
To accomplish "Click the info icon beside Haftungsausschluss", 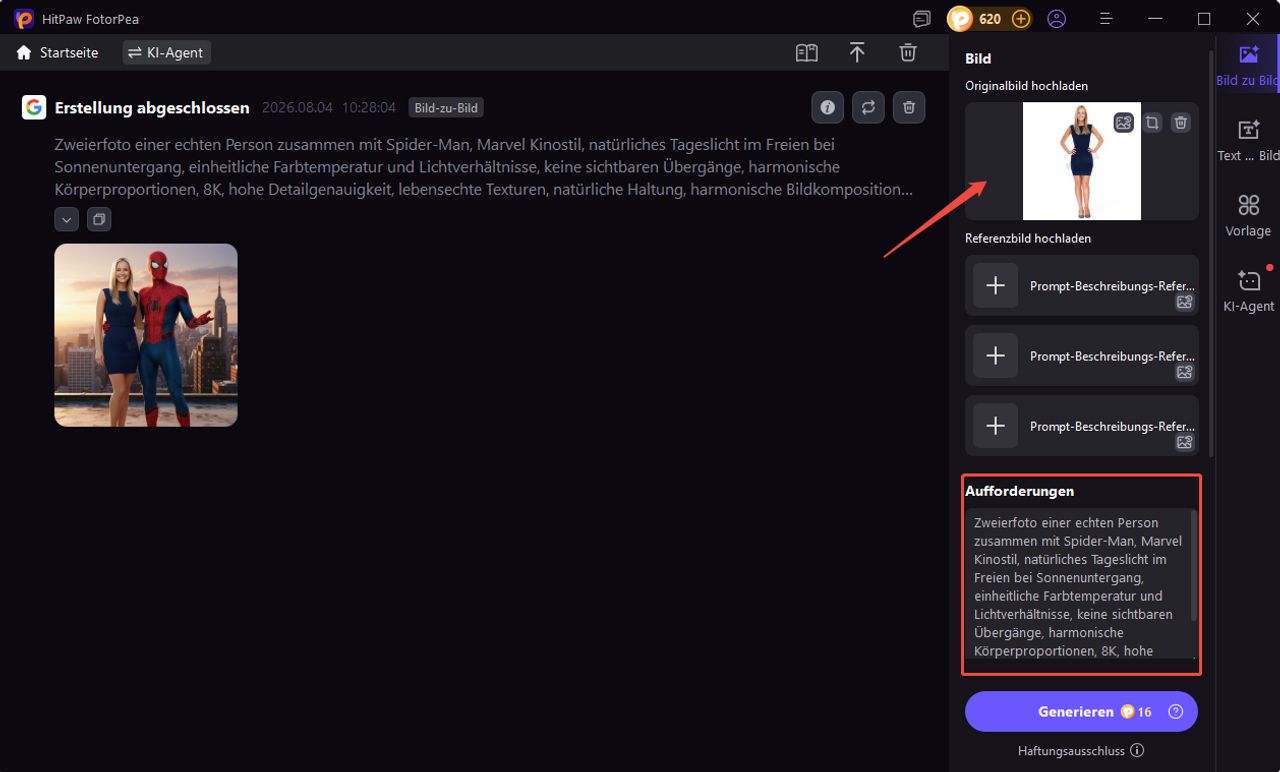I will (1137, 750).
